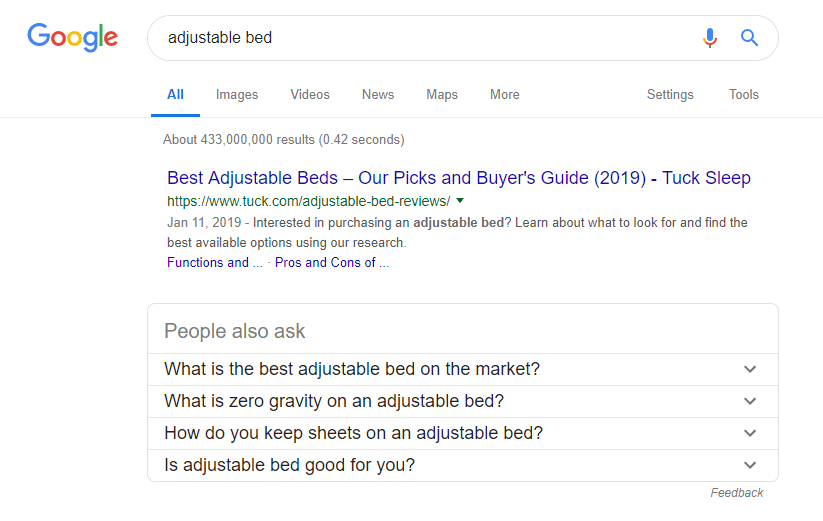Show search Tools options
Viewport: 823px width, 521px height.
pos(744,95)
